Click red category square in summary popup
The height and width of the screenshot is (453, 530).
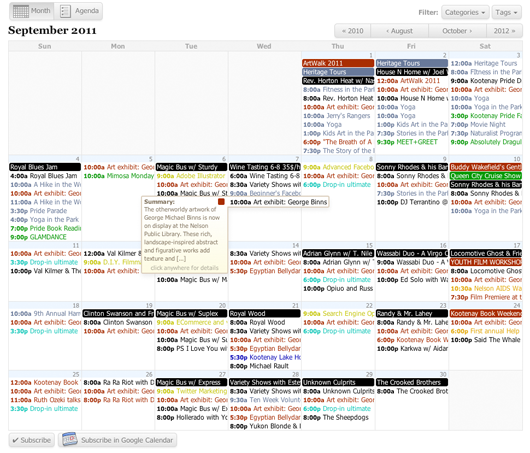click(221, 202)
